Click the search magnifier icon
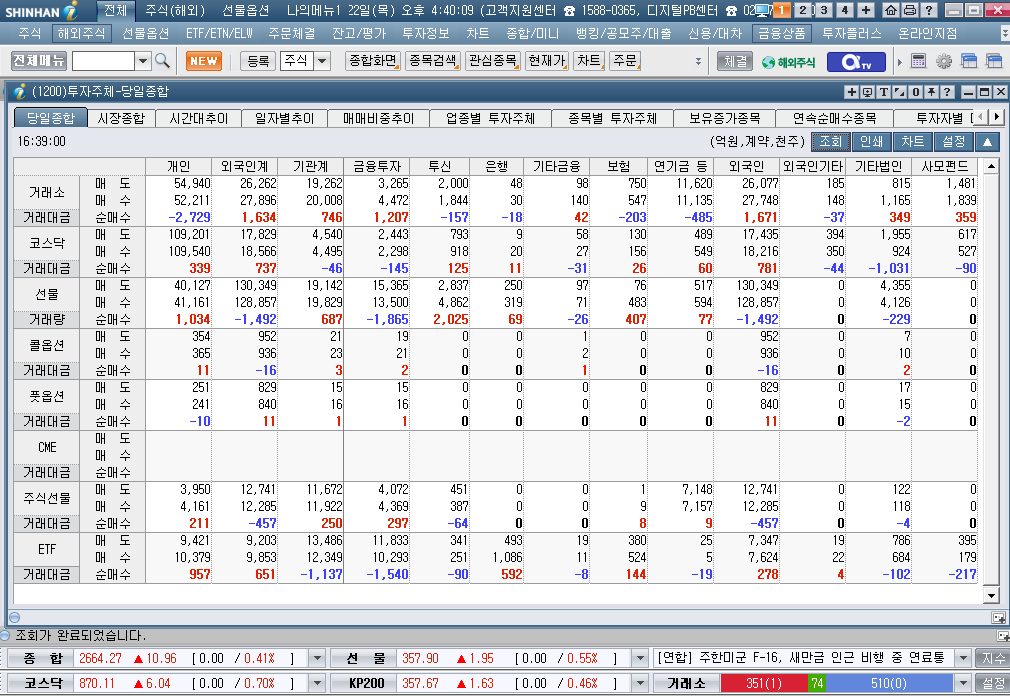The image size is (1010, 697). click(162, 61)
